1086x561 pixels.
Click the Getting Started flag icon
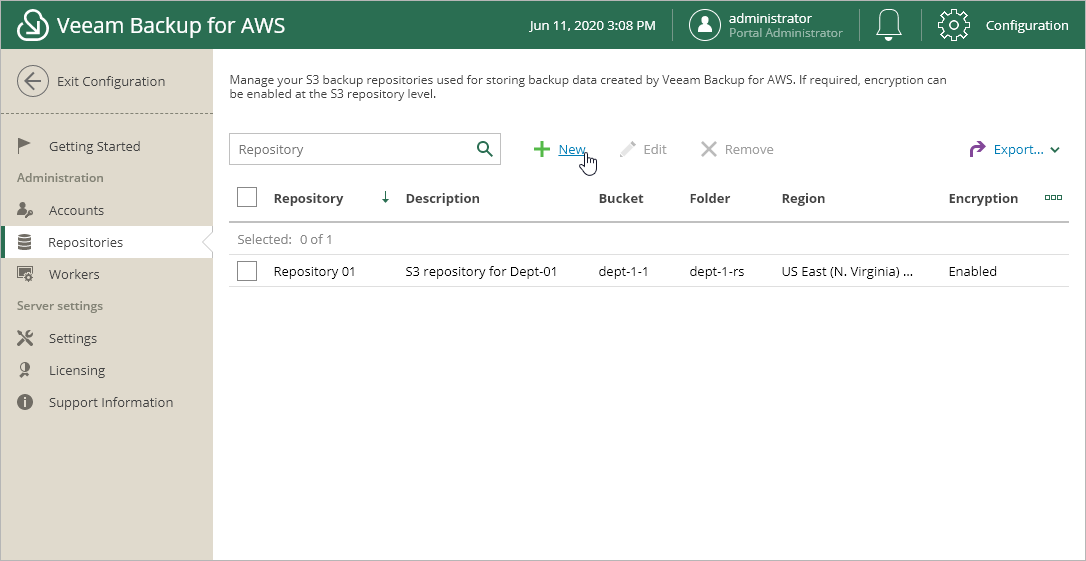point(25,145)
